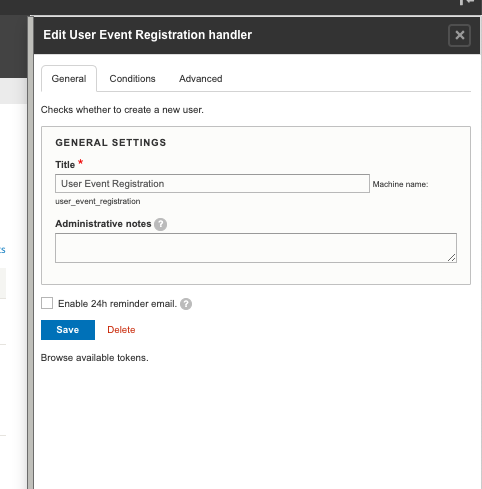Click inside the Administrative notes textarea
This screenshot has height=489, width=482.
coord(256,248)
